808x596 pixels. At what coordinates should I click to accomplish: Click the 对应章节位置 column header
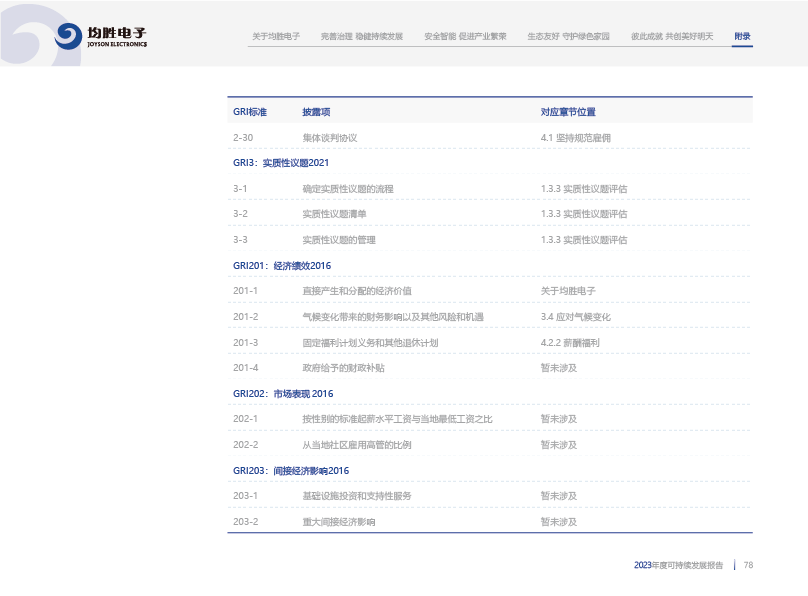(x=568, y=112)
